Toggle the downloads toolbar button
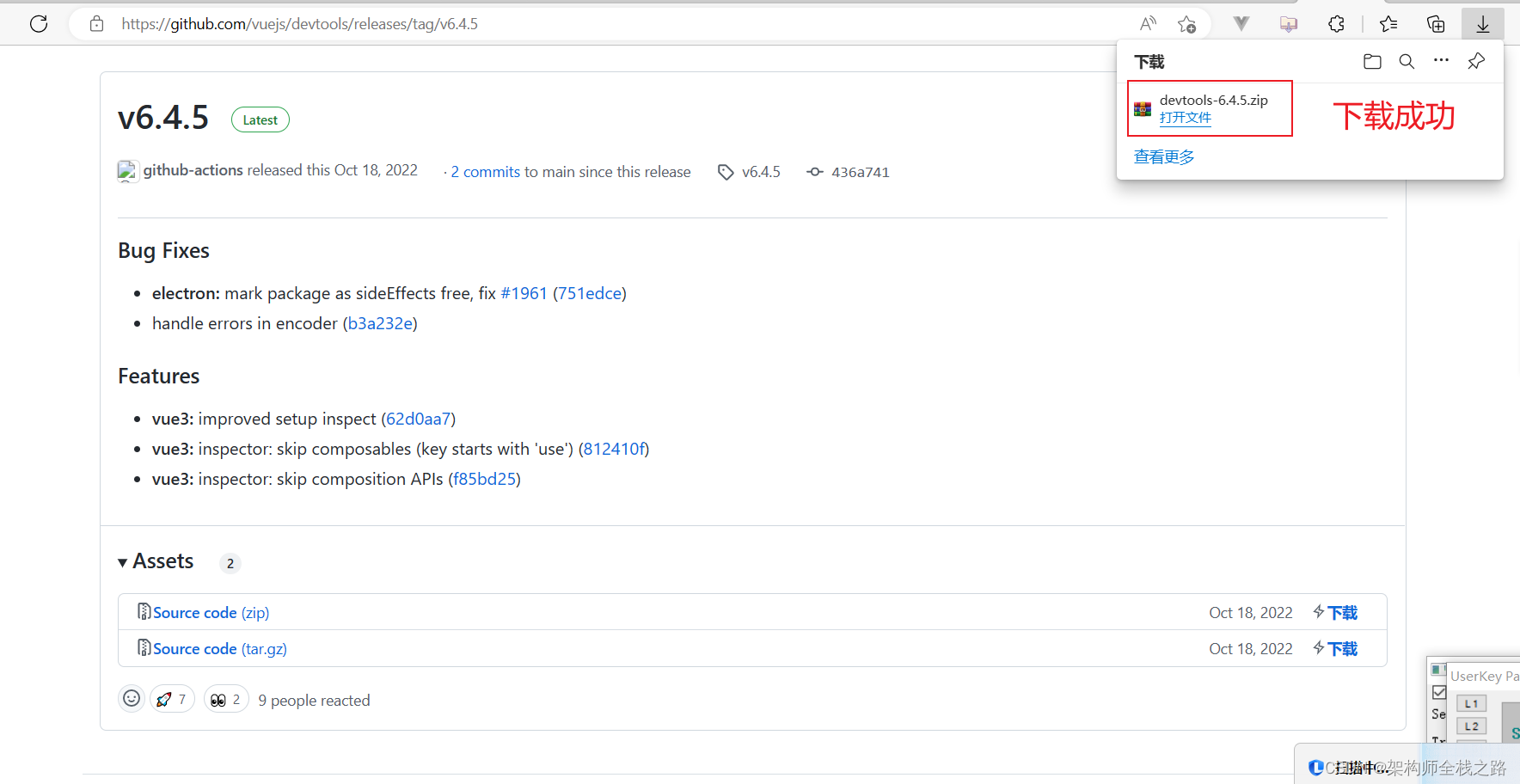This screenshot has width=1520, height=784. click(x=1483, y=24)
